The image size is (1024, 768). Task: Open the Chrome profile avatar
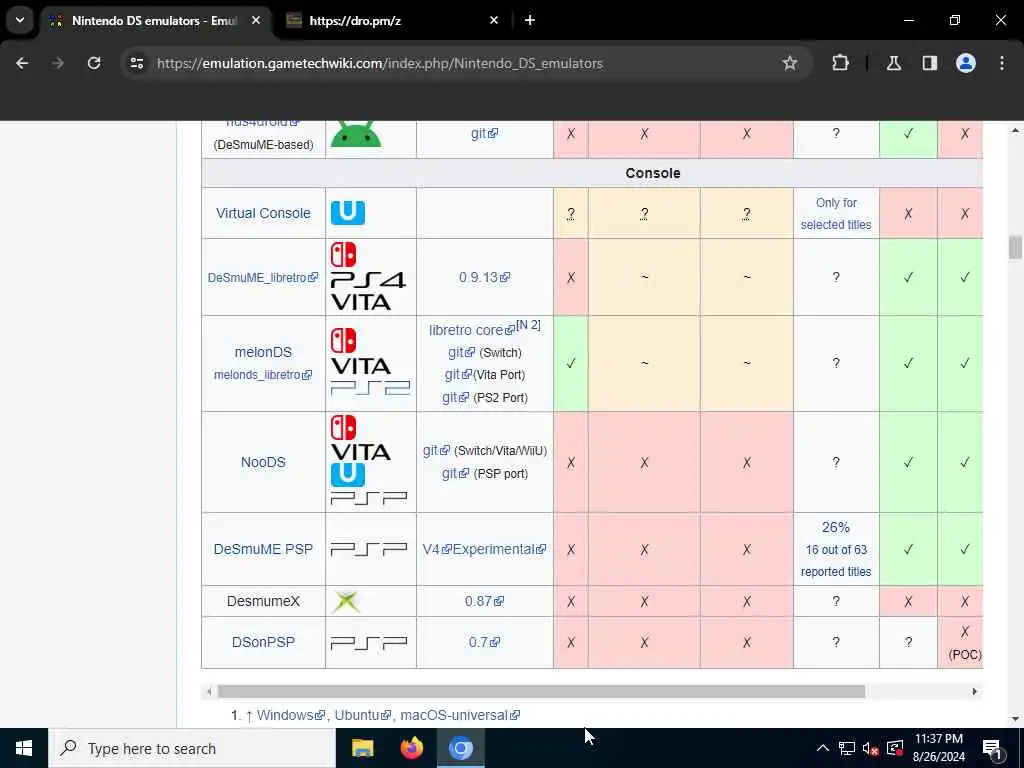tap(965, 63)
